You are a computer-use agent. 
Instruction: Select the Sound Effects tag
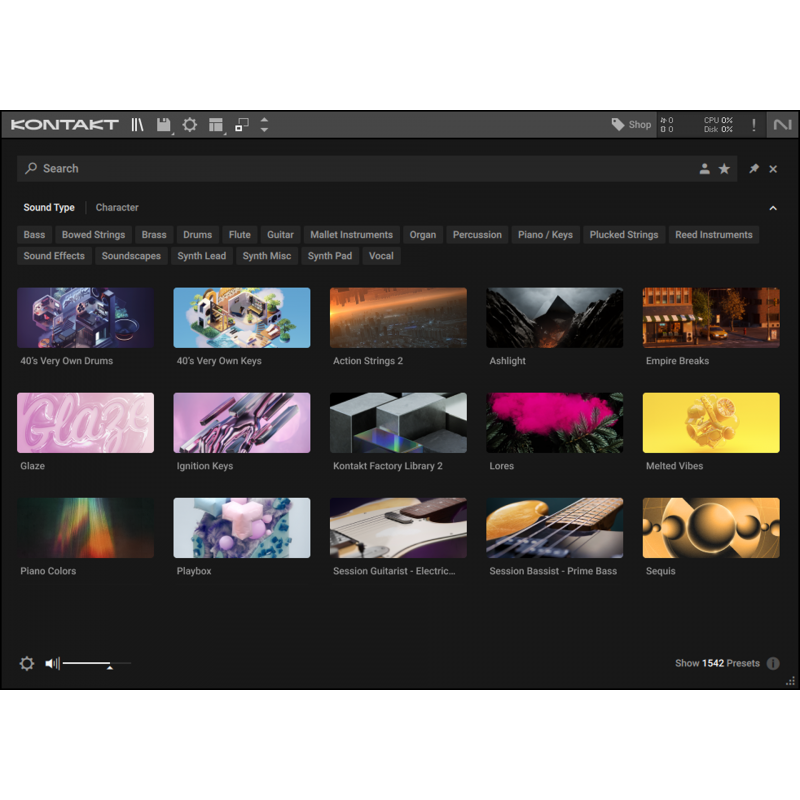coord(54,256)
